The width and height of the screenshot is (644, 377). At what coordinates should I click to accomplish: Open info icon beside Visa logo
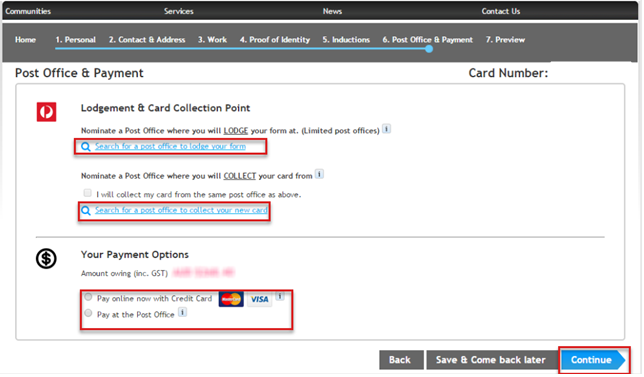click(280, 296)
